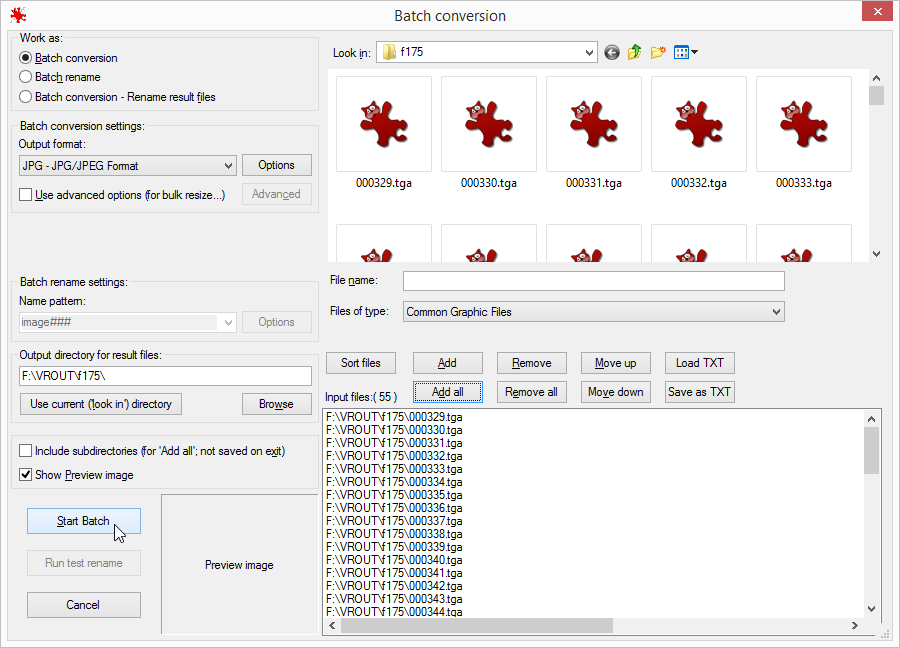The width and height of the screenshot is (900, 648).
Task: Select the Batch rename radio option
Action: pos(26,77)
